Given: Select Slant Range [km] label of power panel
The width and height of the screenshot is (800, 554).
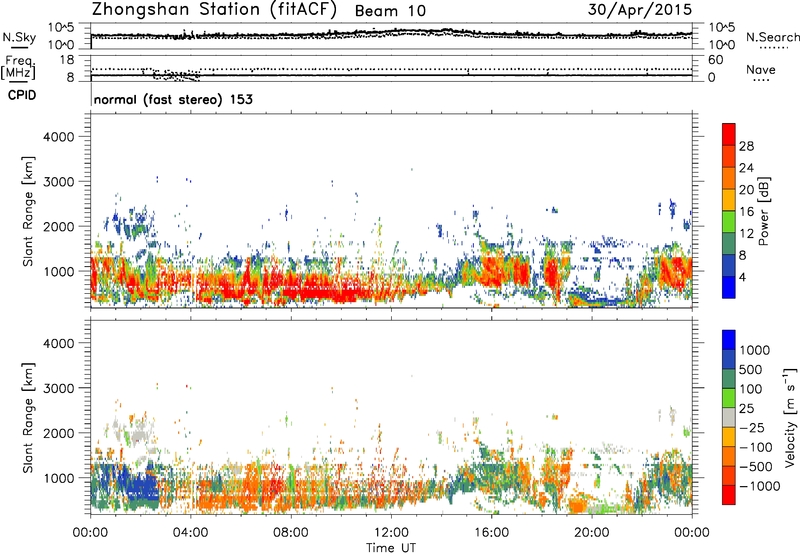Looking at the screenshot, I should pyautogui.click(x=28, y=211).
